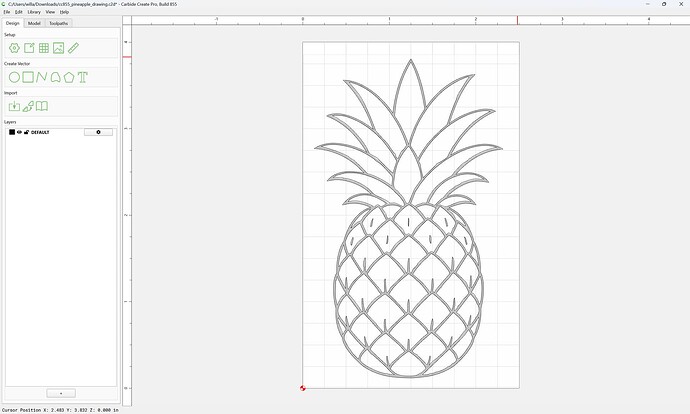
Task: Switch to the Model tab
Action: pos(34,23)
